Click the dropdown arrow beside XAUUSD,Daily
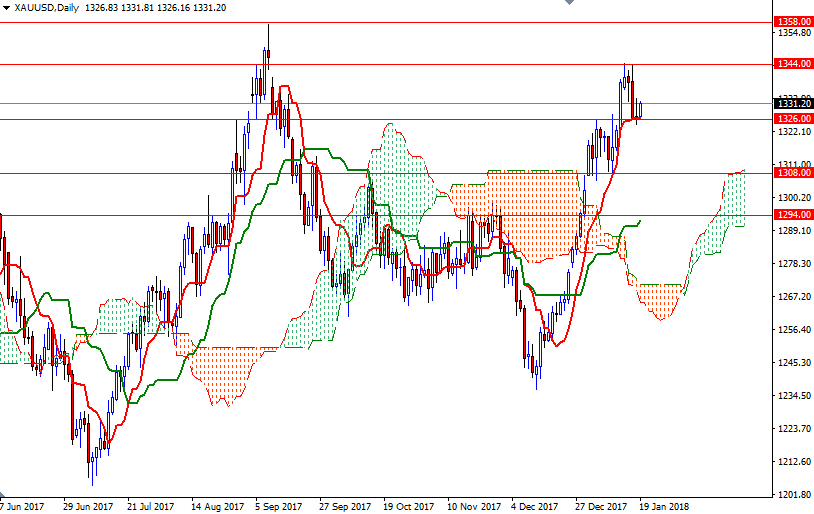This screenshot has width=814, height=514. click(6, 7)
